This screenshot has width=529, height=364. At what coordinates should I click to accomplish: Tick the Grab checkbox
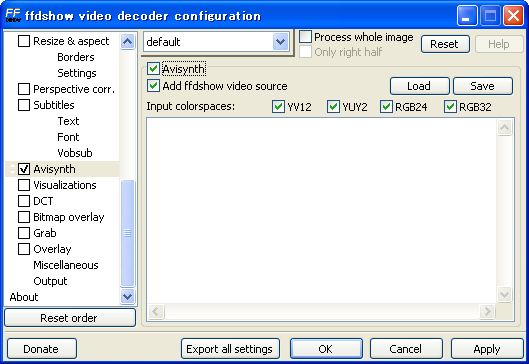pos(24,233)
